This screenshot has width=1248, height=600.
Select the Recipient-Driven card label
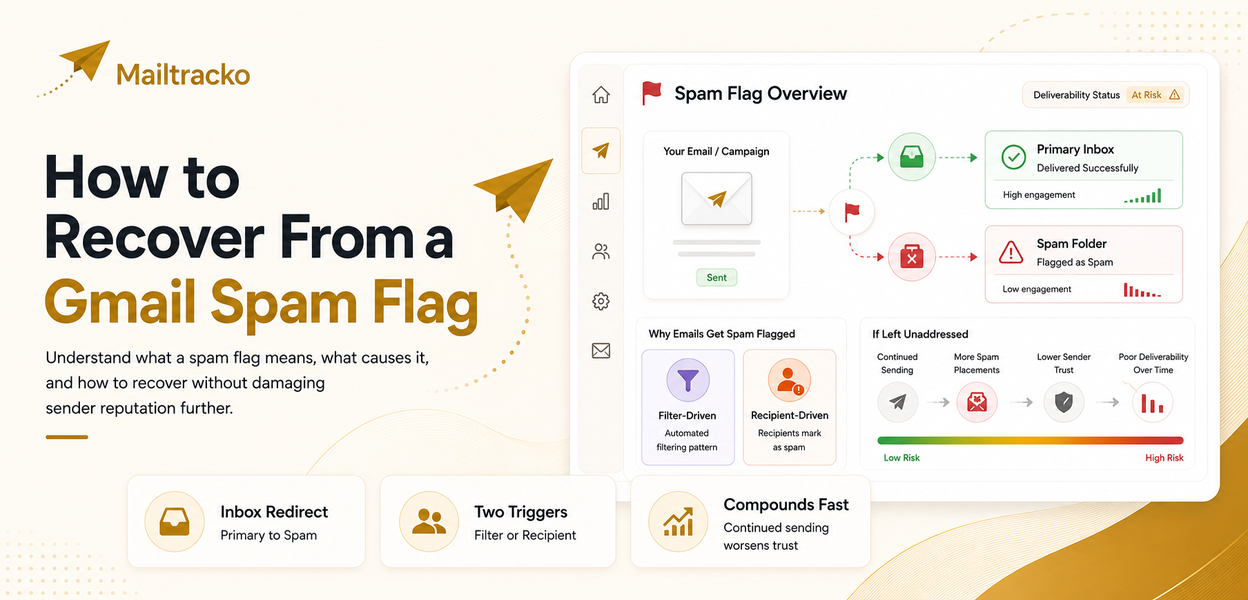pyautogui.click(x=790, y=415)
